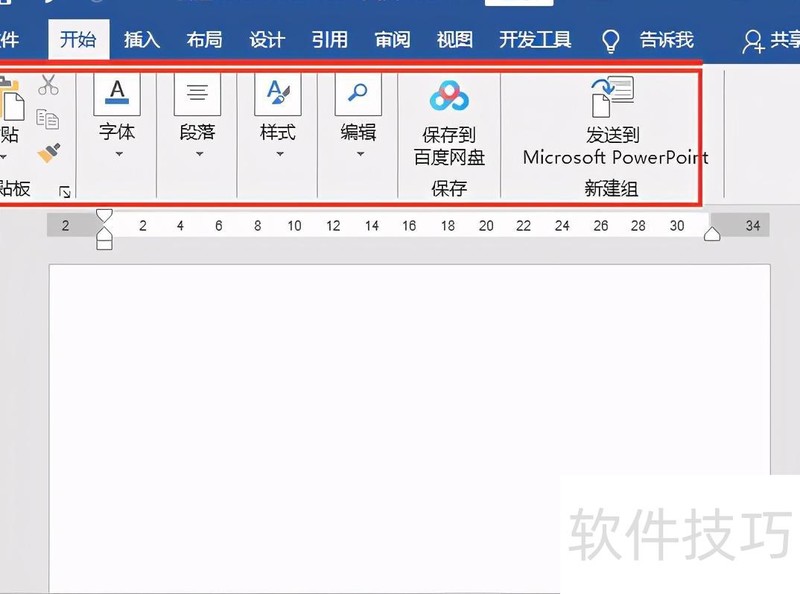The height and width of the screenshot is (594, 800).
Task: Go to the 开发工具 (Developer) tab
Action: coord(535,40)
